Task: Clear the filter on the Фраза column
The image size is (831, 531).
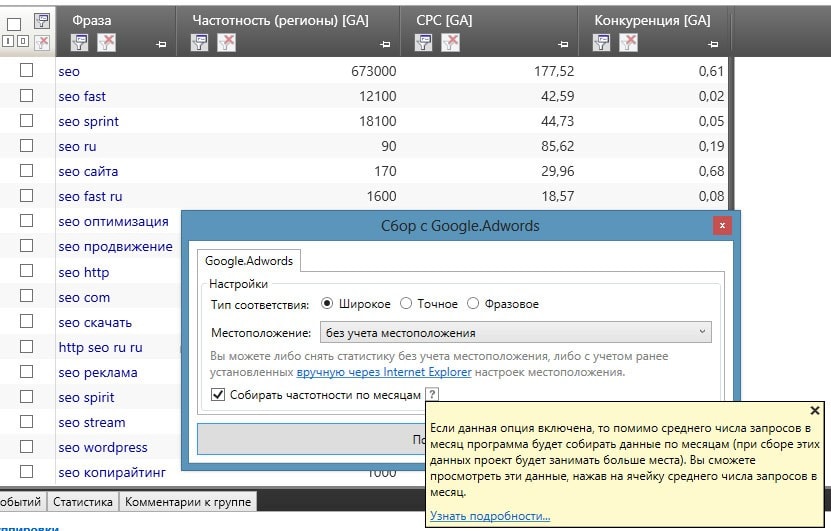Action: (104, 42)
